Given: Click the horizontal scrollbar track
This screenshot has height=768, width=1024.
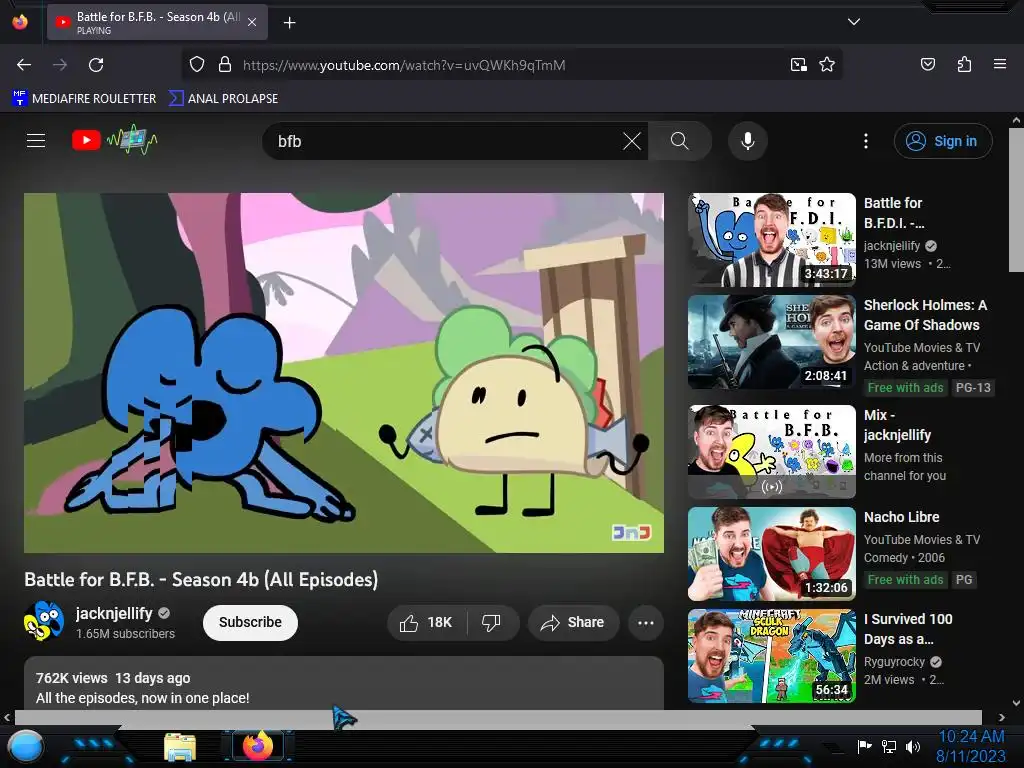Looking at the screenshot, I should tap(498, 718).
